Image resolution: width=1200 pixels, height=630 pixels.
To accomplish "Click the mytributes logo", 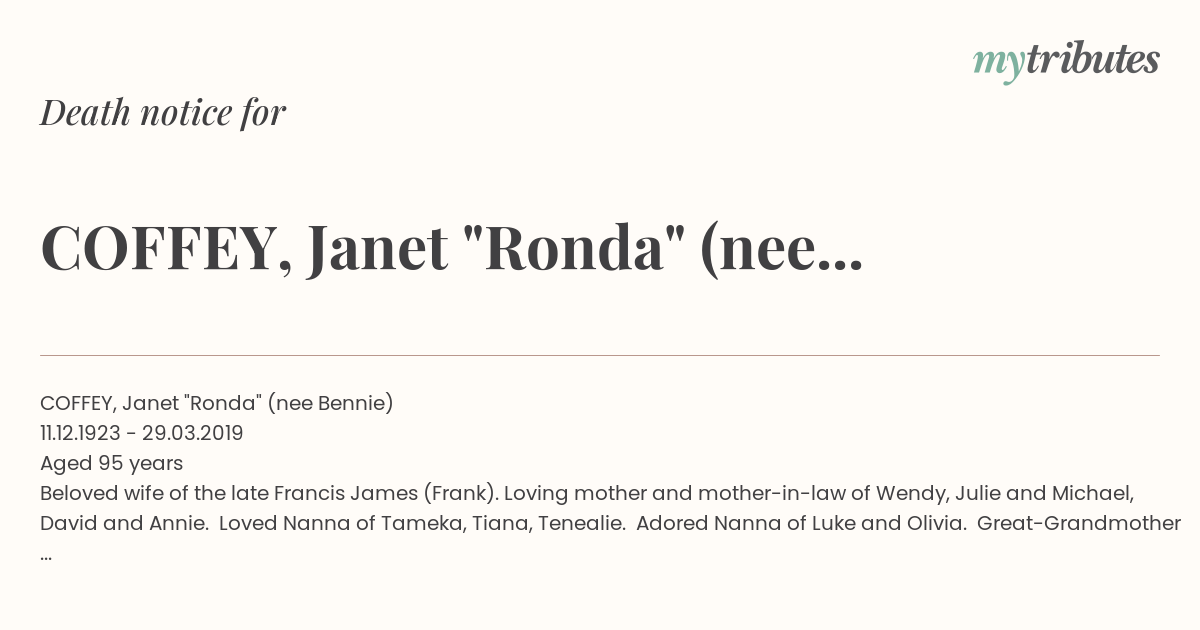I will tap(1065, 61).
